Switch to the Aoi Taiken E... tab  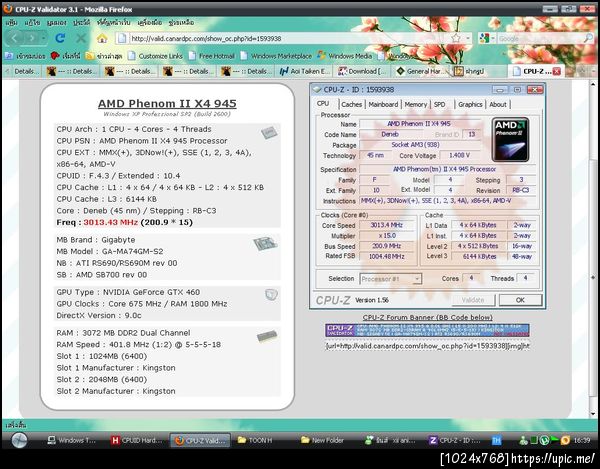305,71
